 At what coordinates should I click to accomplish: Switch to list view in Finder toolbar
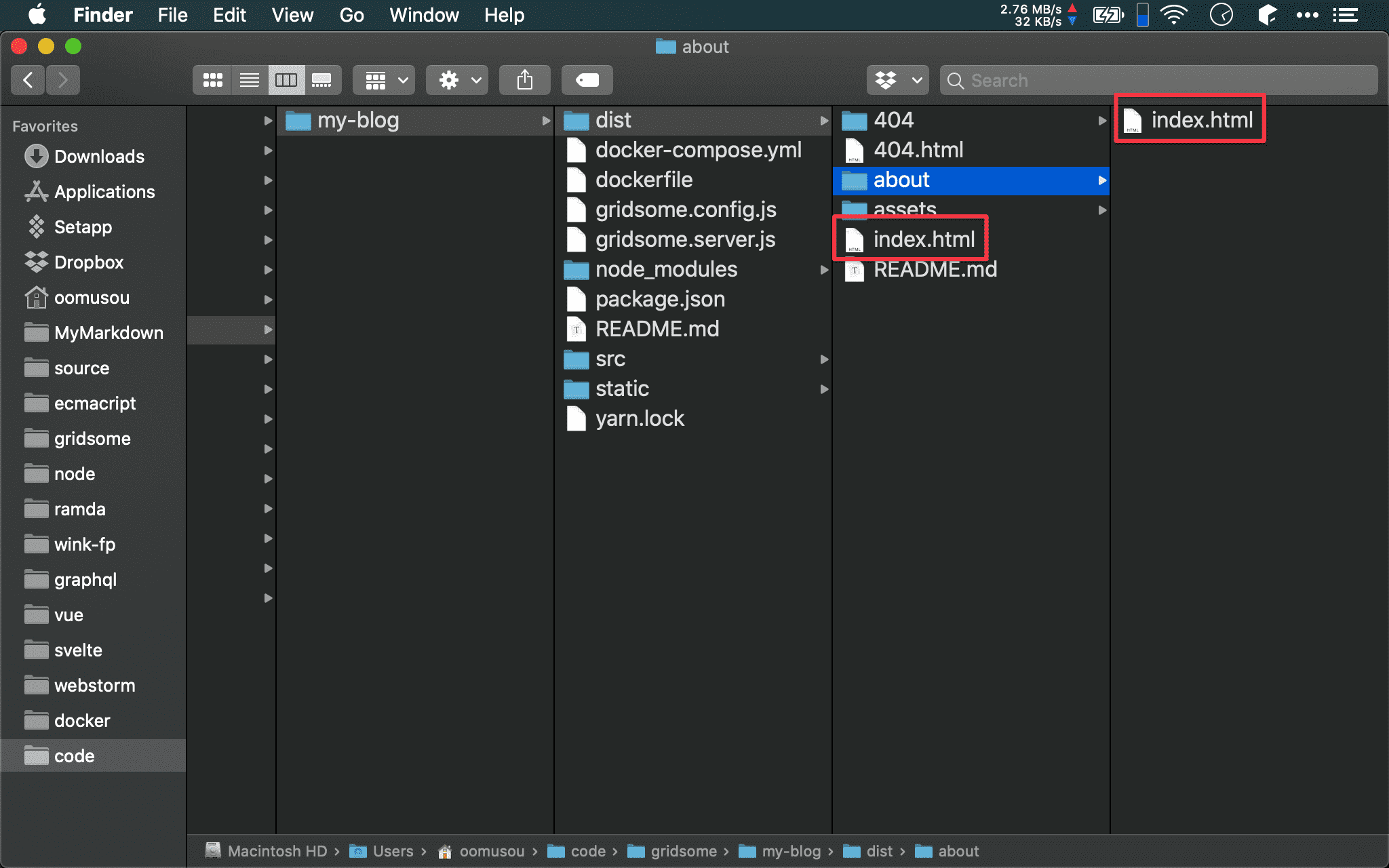click(250, 81)
